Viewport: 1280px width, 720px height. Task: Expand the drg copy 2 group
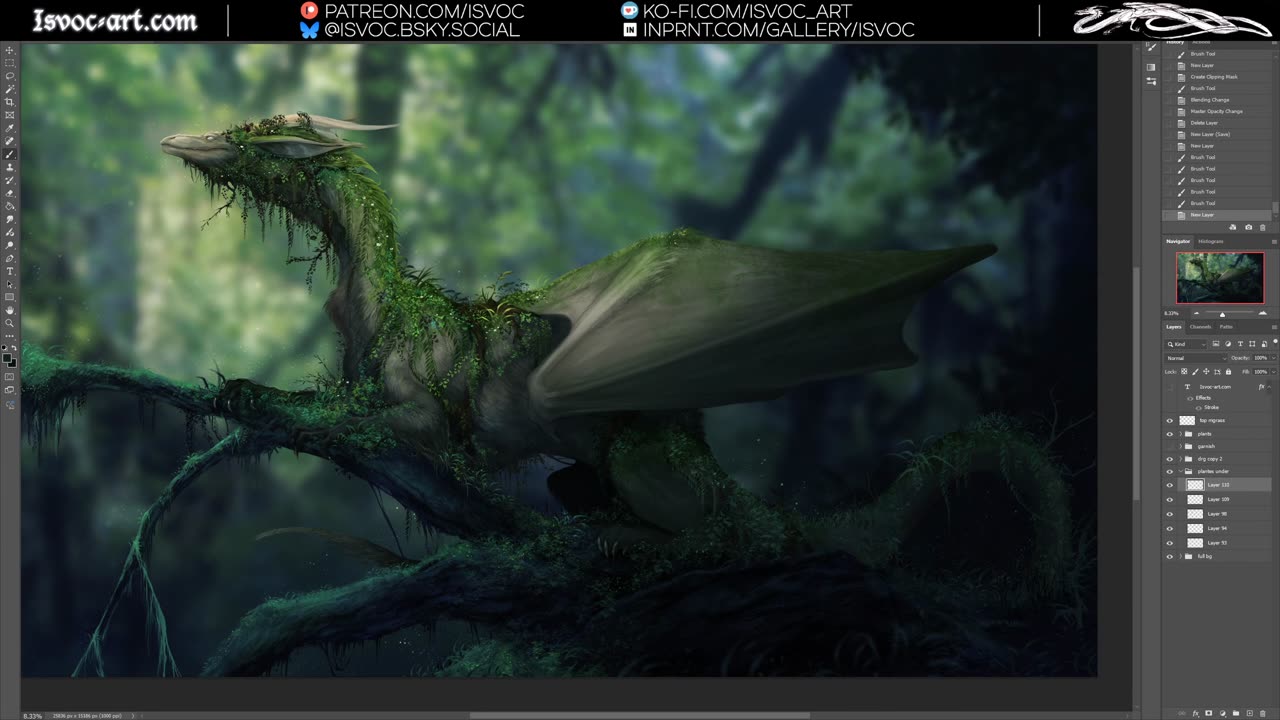1181,459
